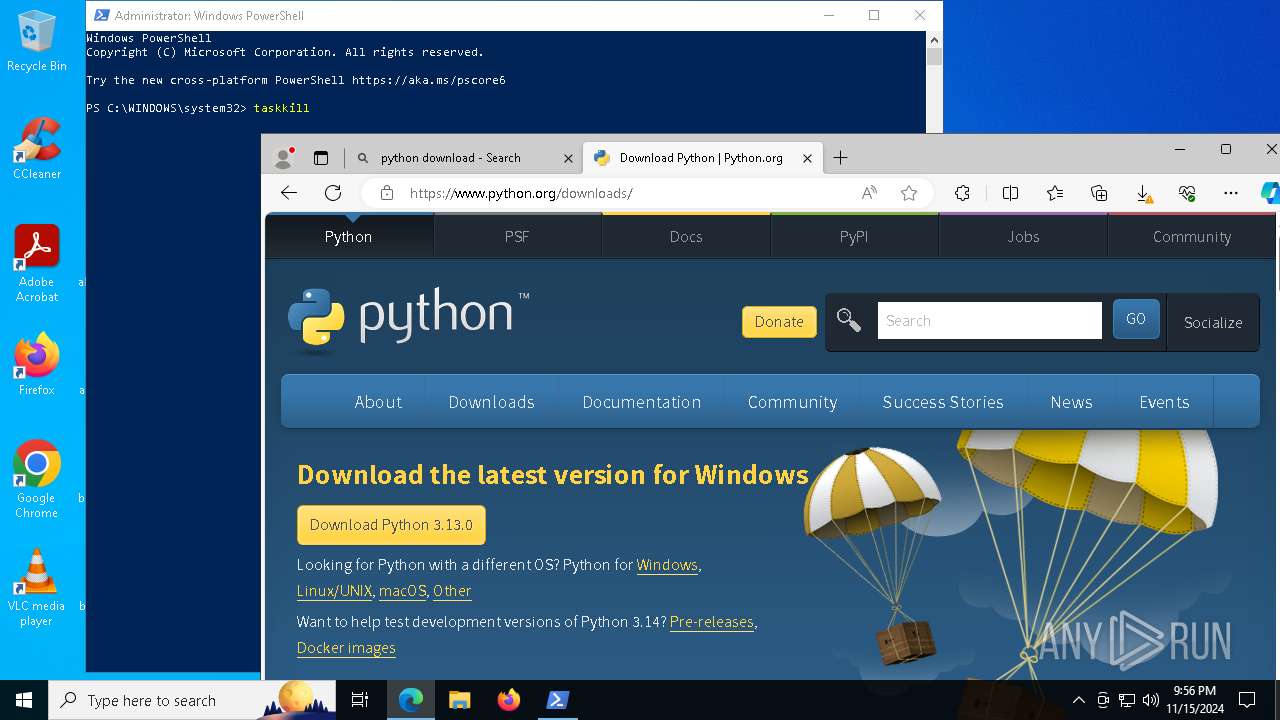
Task: Open the Downloads icon in Edge toolbar
Action: point(1143,193)
